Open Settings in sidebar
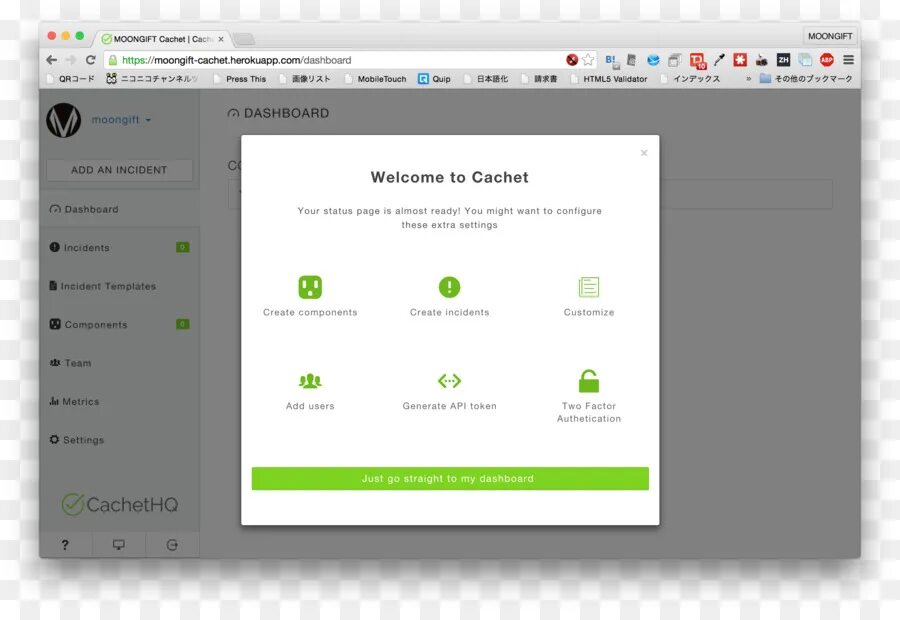 (x=119, y=440)
